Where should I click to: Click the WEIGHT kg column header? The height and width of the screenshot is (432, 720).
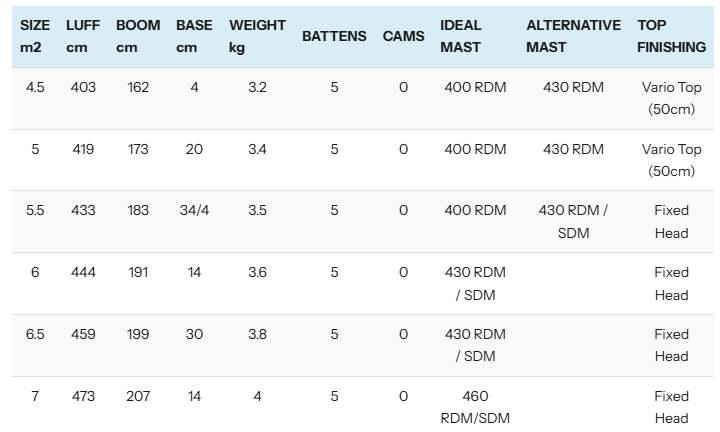pyautogui.click(x=257, y=36)
